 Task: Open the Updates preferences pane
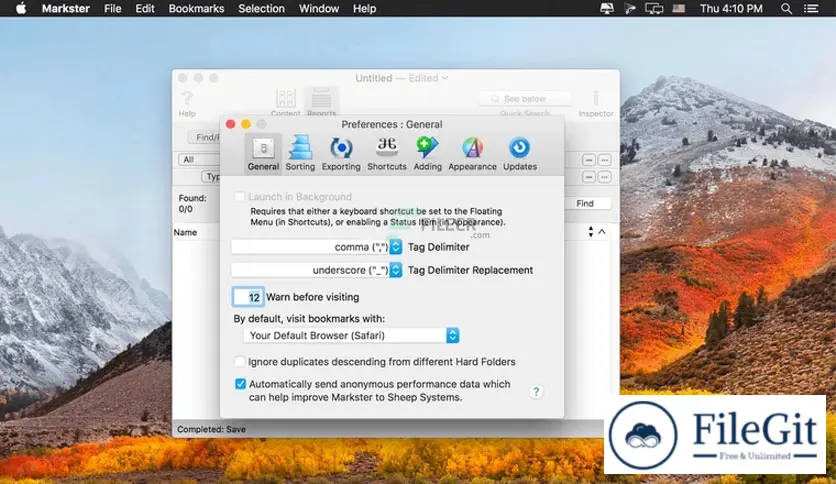(x=520, y=154)
